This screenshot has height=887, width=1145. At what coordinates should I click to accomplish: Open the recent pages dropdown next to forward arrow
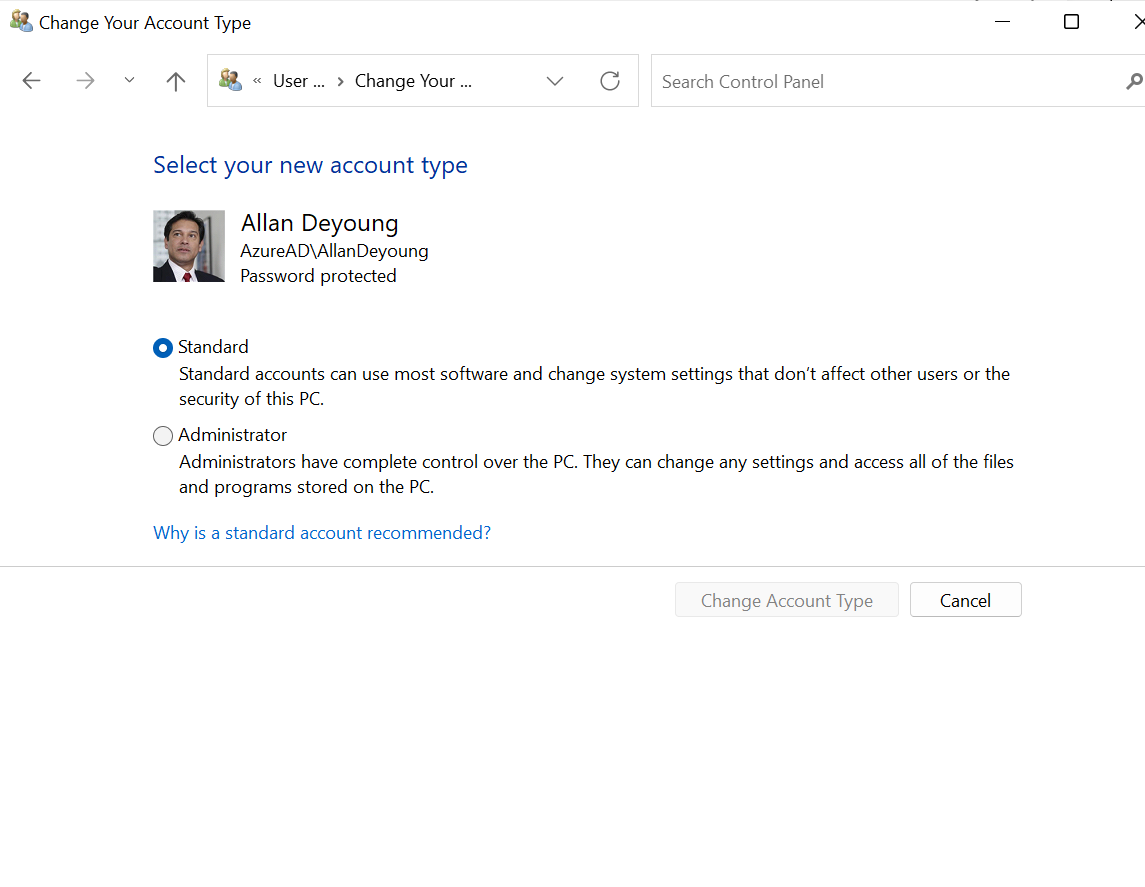(128, 81)
